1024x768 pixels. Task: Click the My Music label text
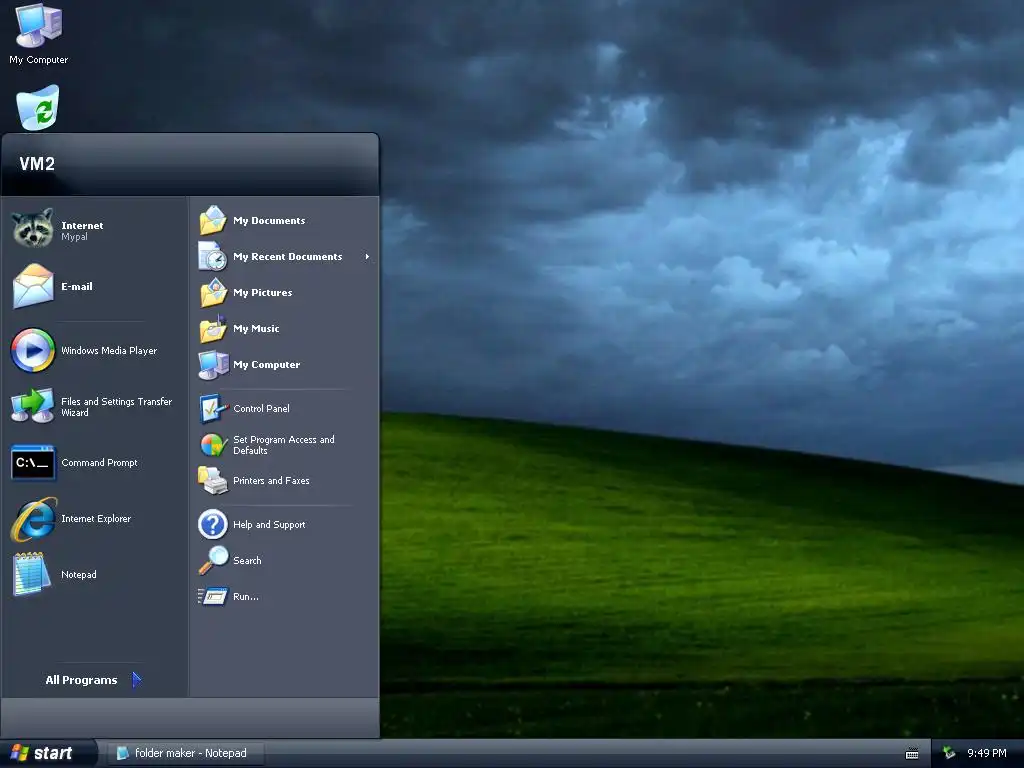pyautogui.click(x=256, y=328)
